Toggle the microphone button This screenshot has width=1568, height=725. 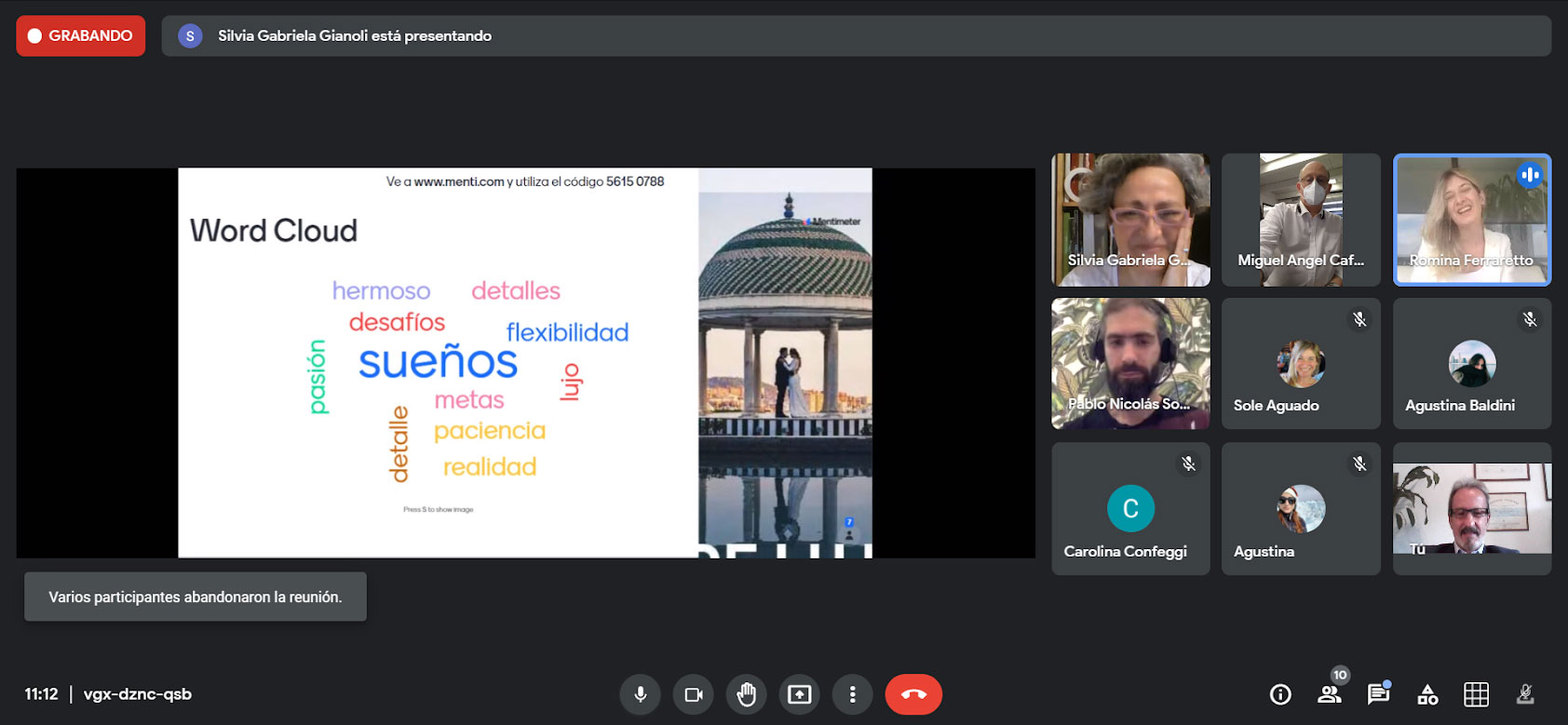tap(641, 694)
